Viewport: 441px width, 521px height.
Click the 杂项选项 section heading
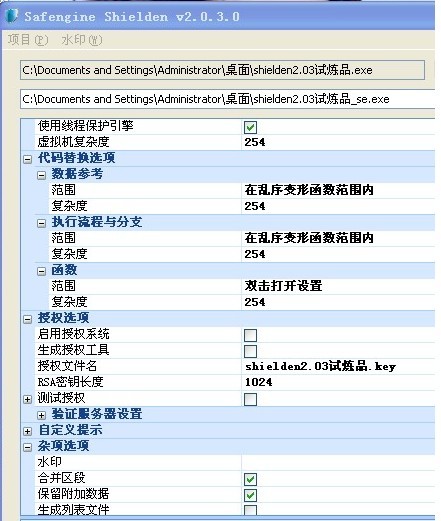click(63, 446)
